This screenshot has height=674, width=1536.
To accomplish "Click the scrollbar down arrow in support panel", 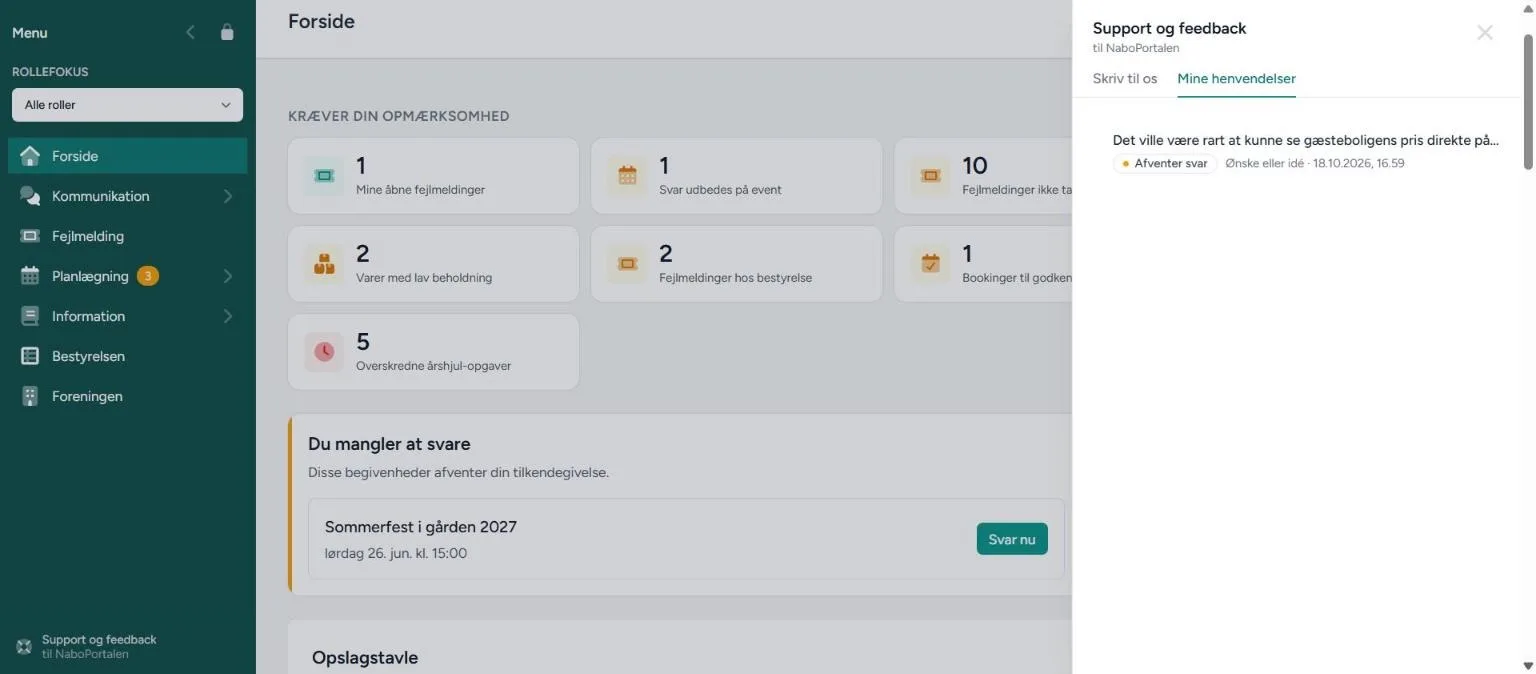I will click(x=1527, y=666).
